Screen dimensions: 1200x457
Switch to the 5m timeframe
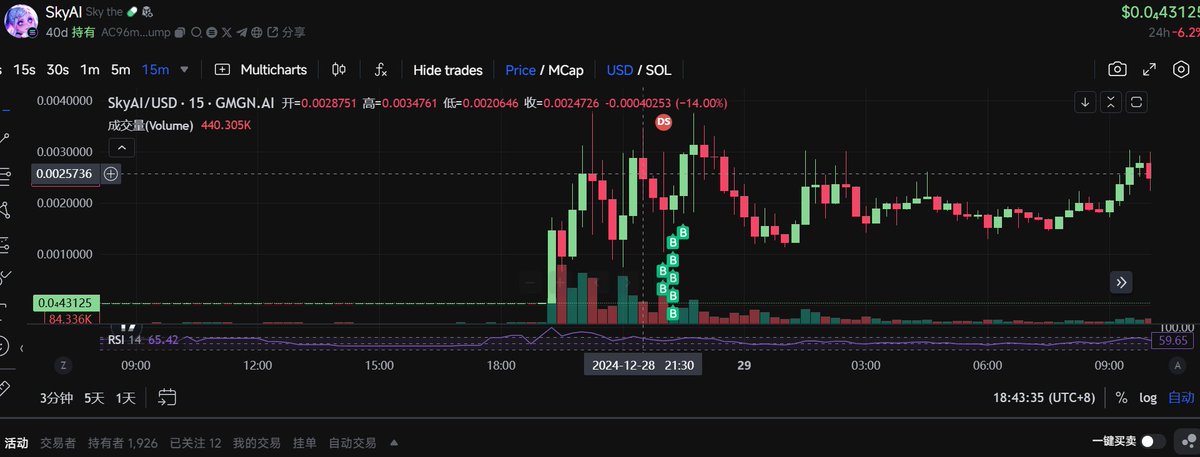click(120, 70)
